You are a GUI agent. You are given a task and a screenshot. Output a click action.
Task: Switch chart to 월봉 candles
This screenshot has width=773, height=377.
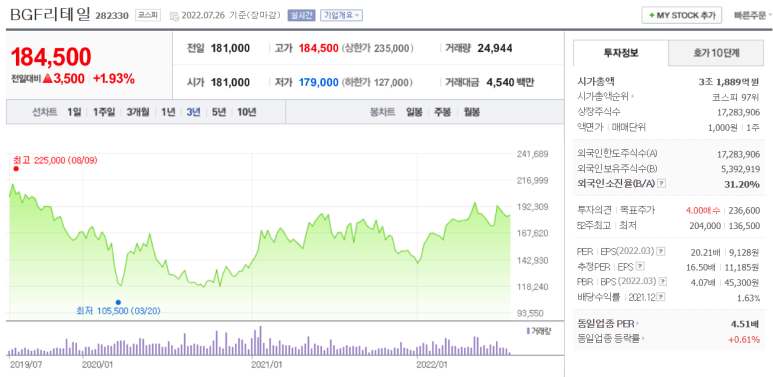(x=472, y=112)
